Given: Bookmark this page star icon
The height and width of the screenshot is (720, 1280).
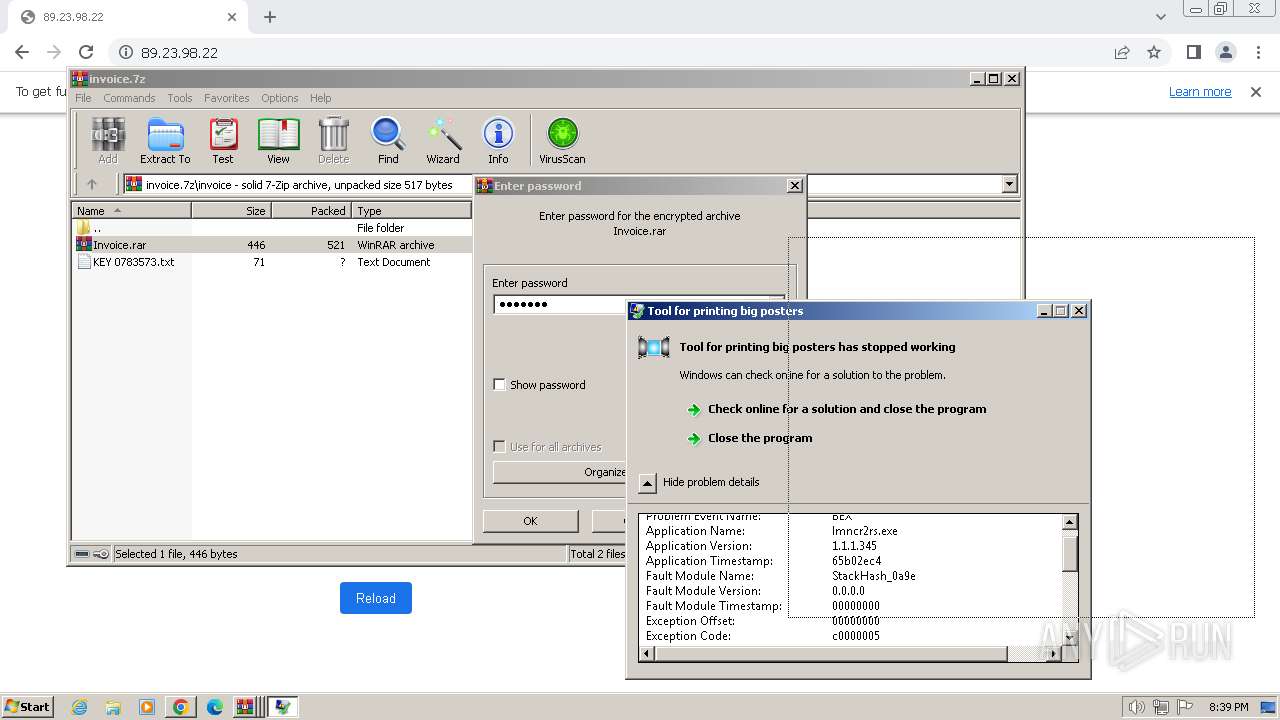Looking at the screenshot, I should tap(1154, 52).
